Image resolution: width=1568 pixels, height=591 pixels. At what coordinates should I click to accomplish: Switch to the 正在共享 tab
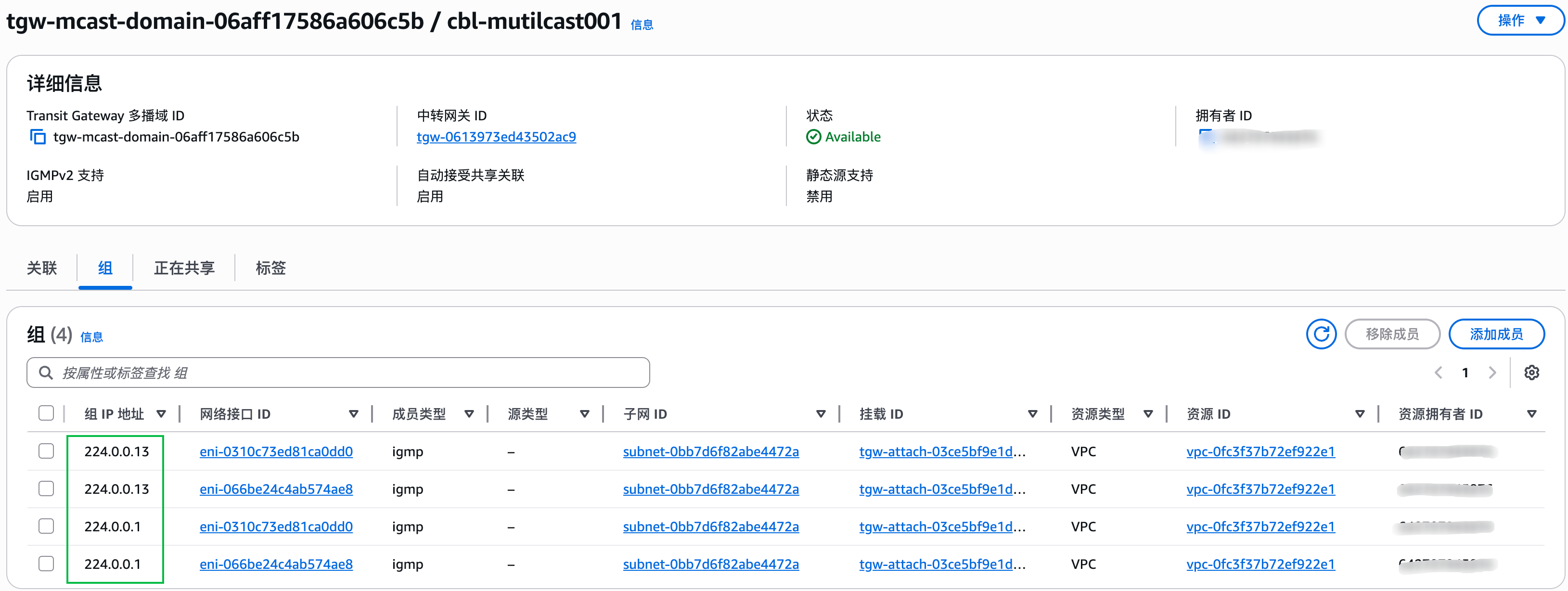coord(184,268)
